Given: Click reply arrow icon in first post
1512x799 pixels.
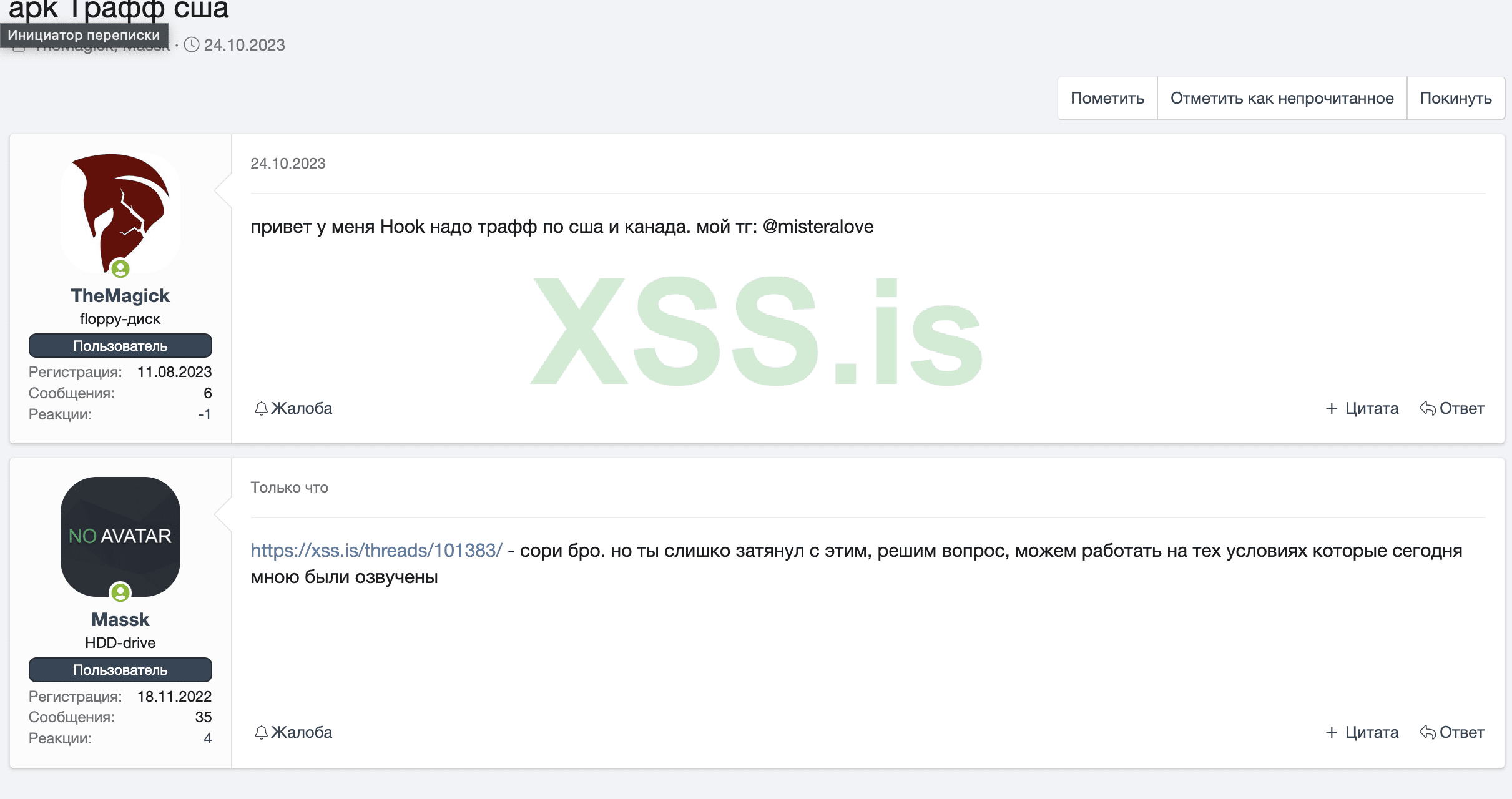Looking at the screenshot, I should coord(1428,408).
